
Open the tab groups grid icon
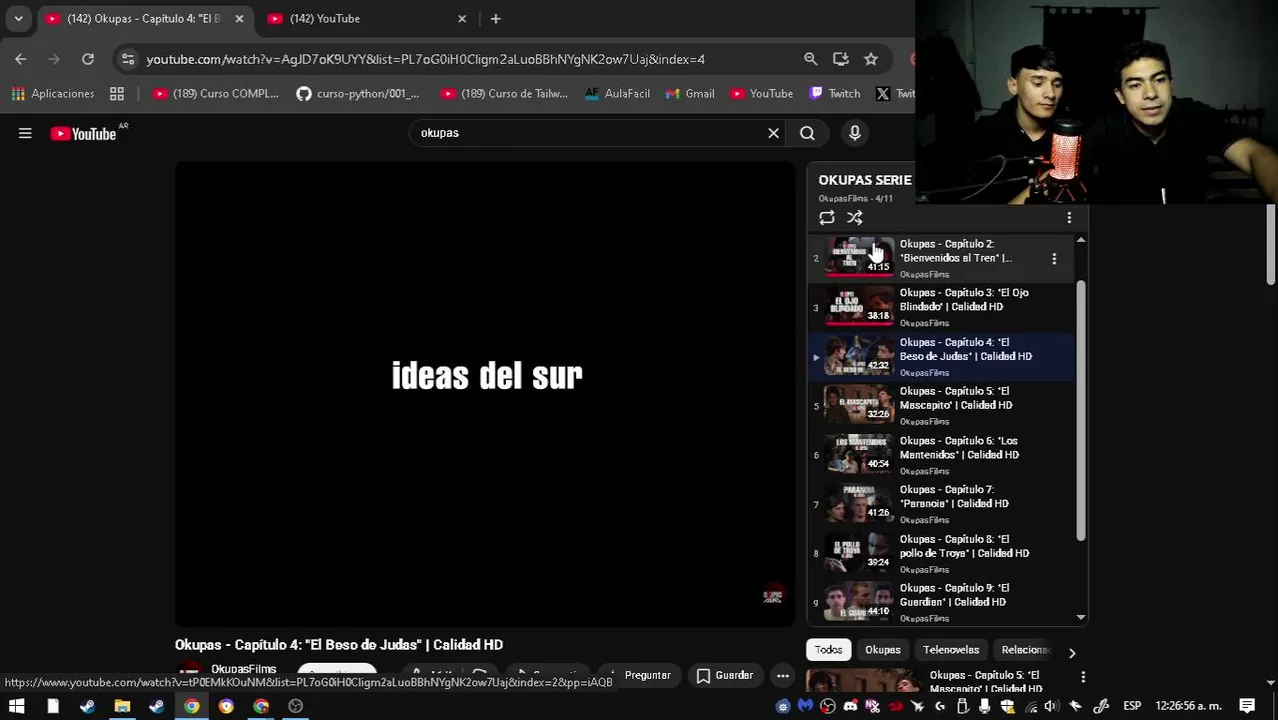(x=117, y=93)
